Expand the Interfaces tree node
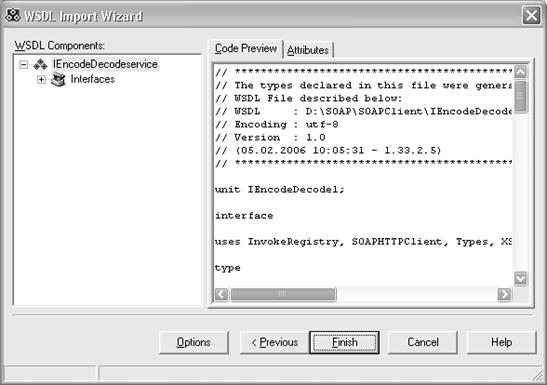Screen dimensions: 547x385 point(41,80)
